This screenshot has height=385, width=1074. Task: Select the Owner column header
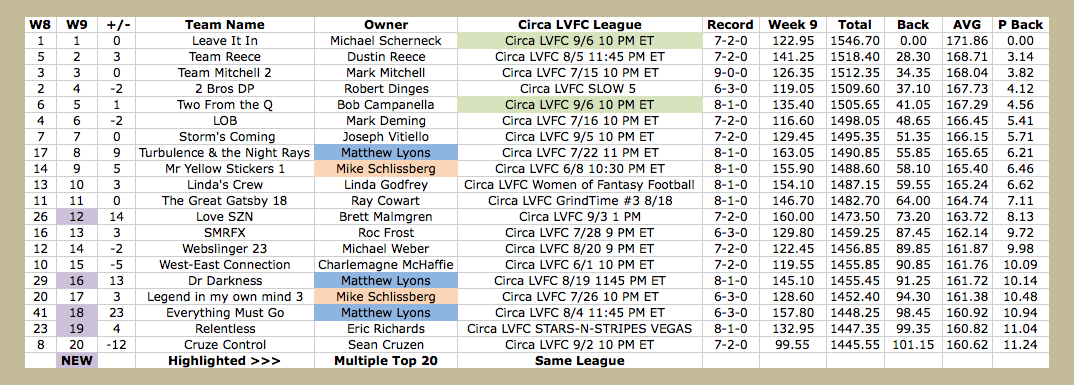(x=386, y=25)
